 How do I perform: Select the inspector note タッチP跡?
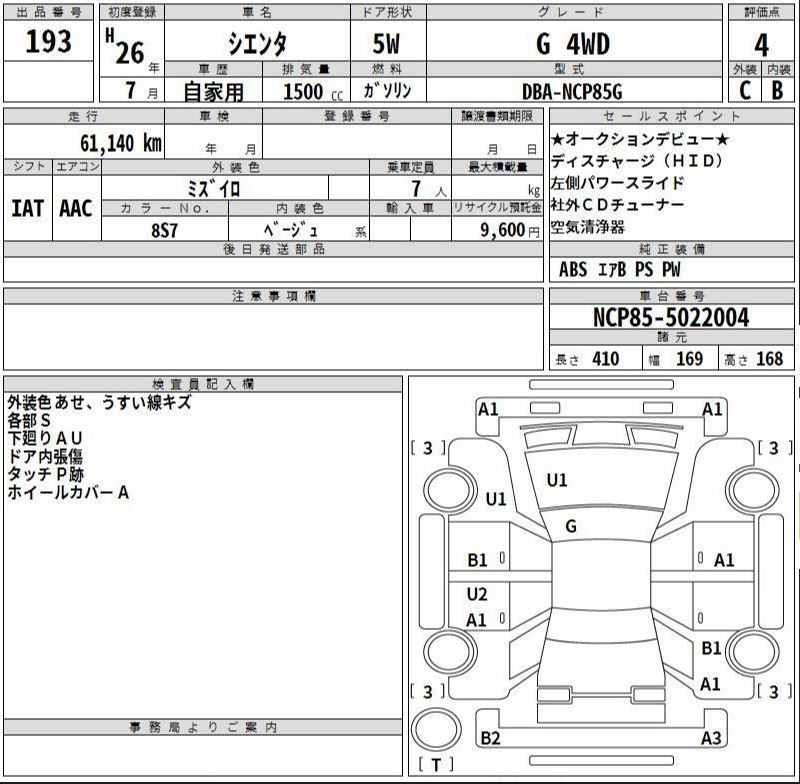tap(45, 474)
